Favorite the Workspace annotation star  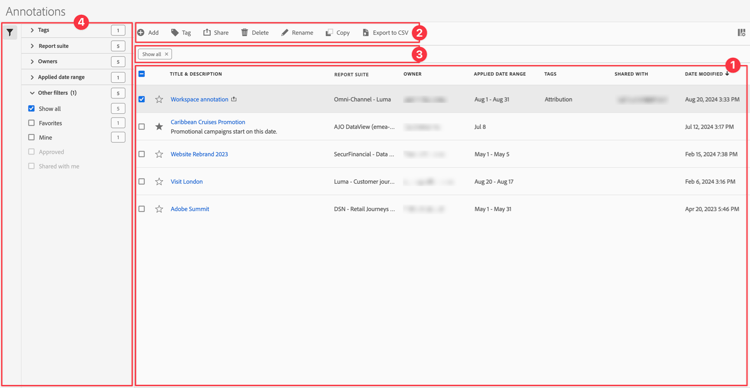(x=159, y=100)
